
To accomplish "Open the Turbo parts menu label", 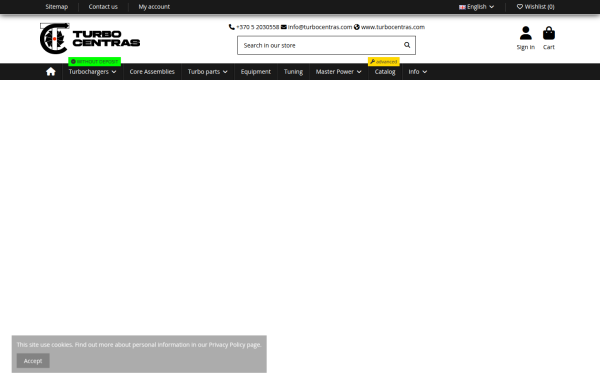I will [204, 72].
